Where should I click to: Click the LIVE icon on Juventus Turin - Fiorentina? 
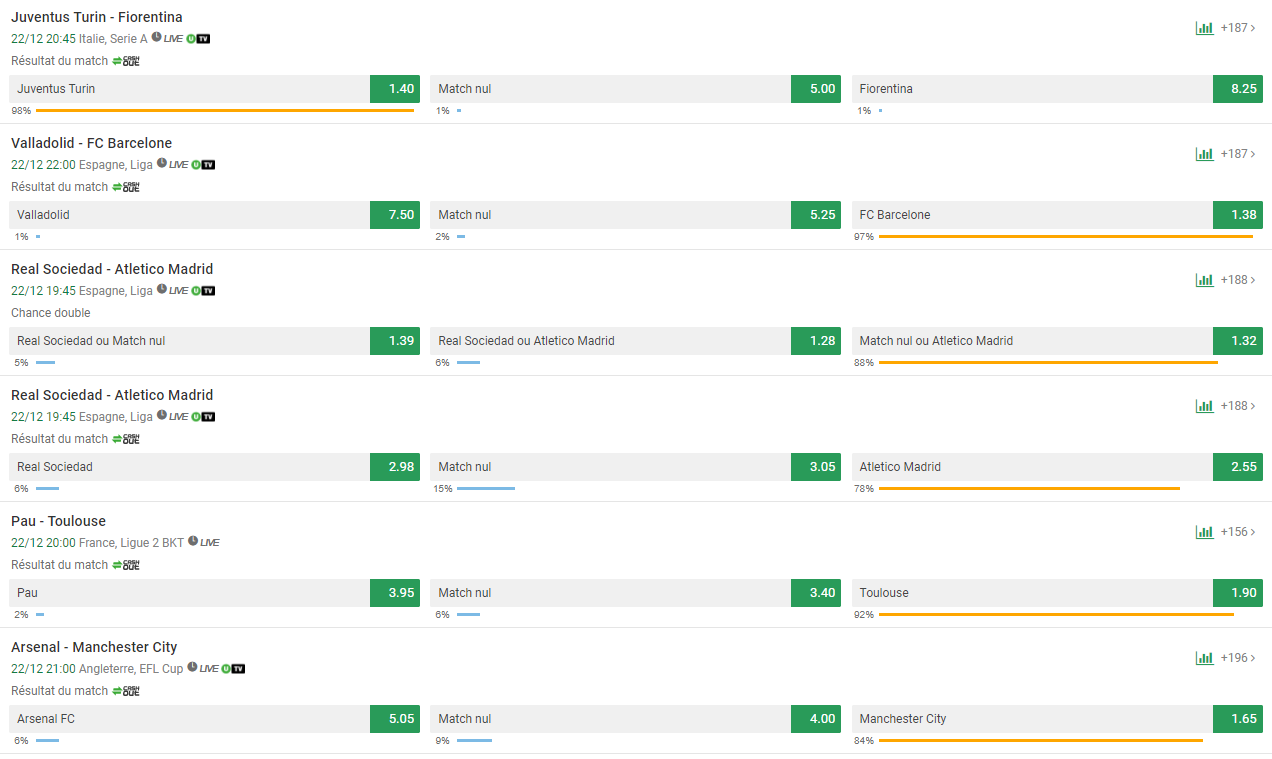pos(174,39)
